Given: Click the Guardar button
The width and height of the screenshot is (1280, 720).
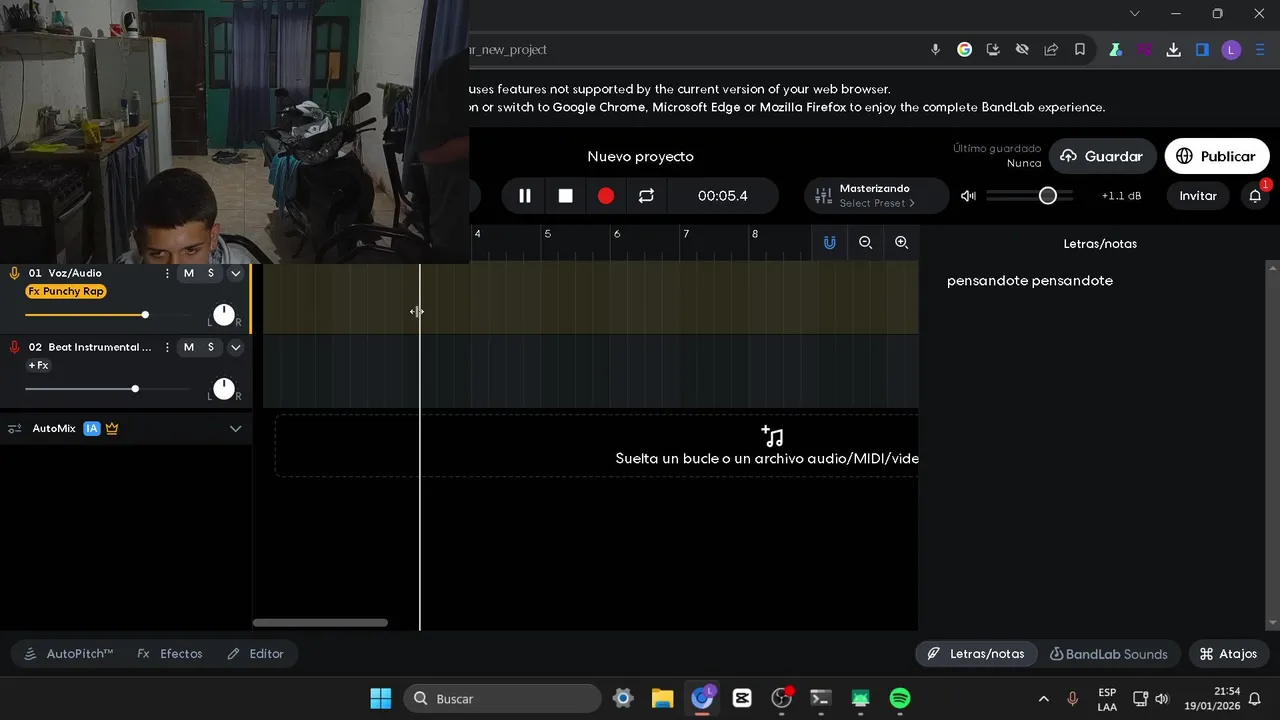Looking at the screenshot, I should pos(1102,156).
